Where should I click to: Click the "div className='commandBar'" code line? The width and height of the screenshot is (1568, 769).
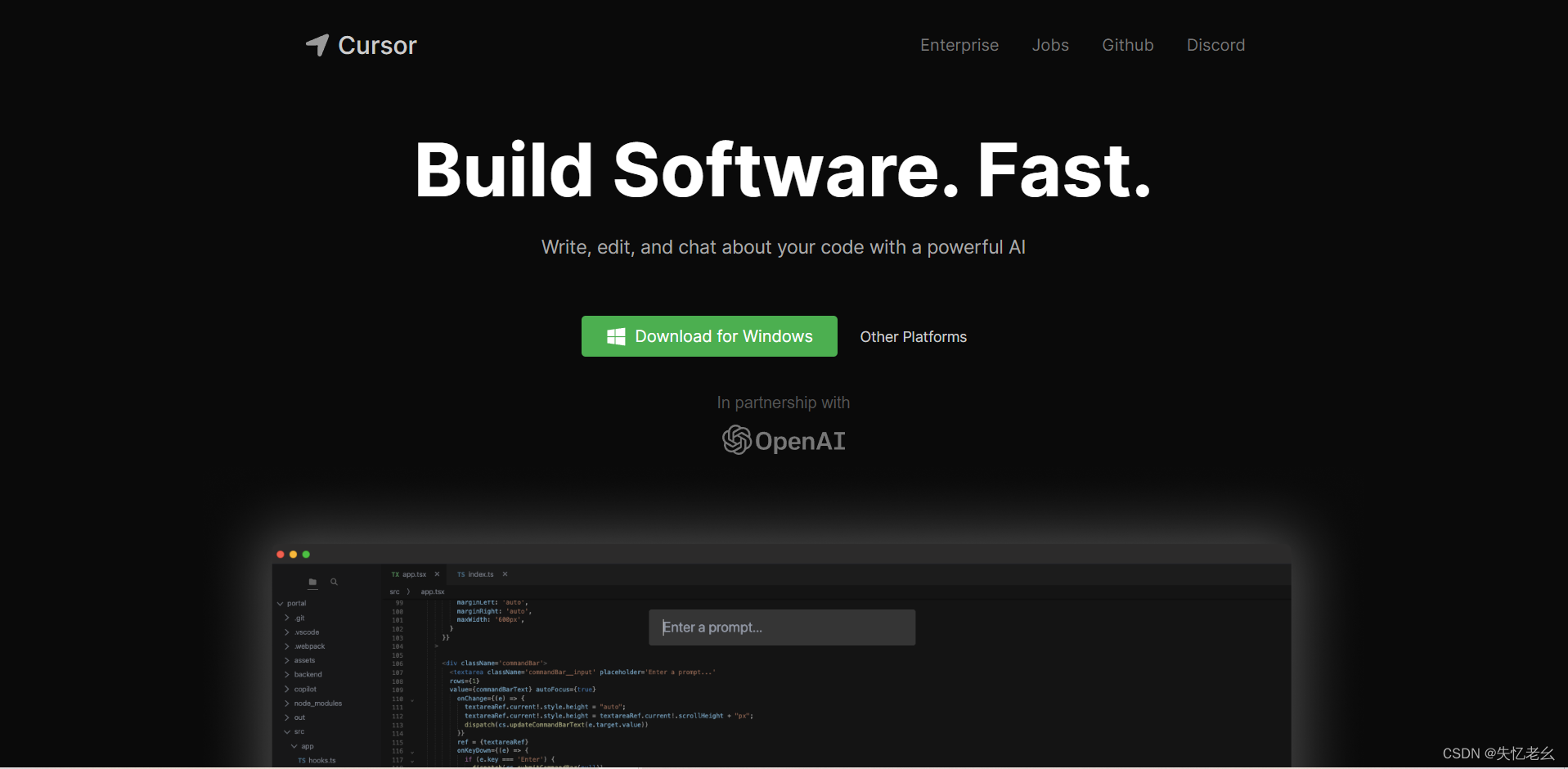pyautogui.click(x=494, y=663)
